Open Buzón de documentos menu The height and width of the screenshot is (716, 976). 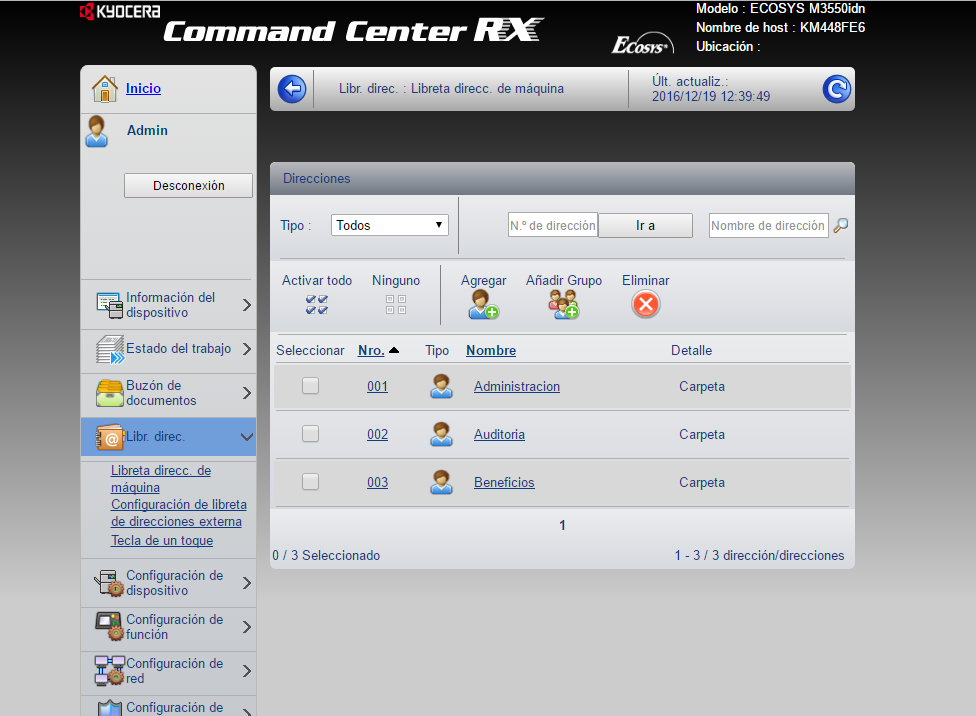[168, 393]
